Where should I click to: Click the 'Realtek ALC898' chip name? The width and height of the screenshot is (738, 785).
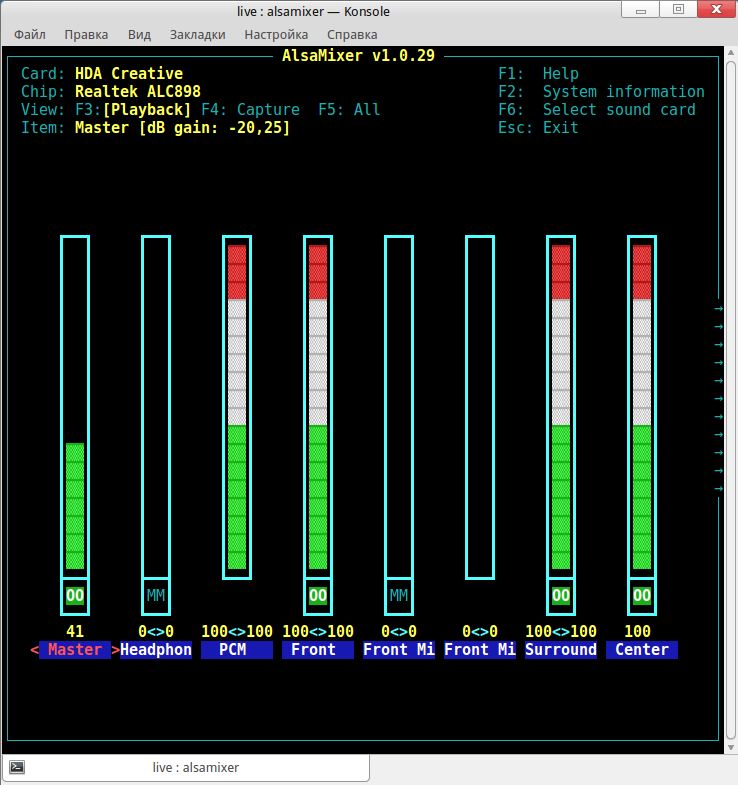[138, 92]
